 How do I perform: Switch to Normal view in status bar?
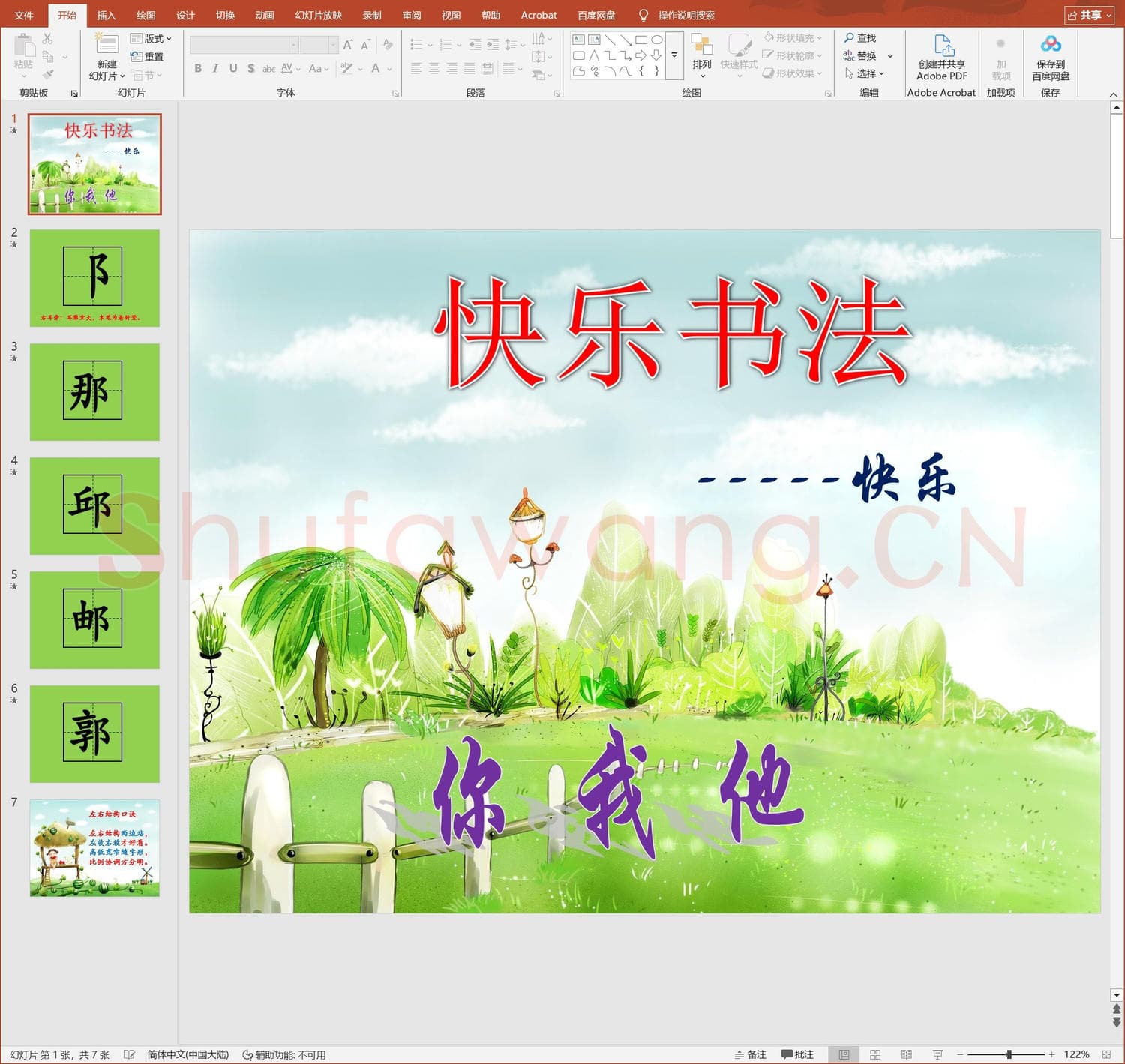[844, 1054]
